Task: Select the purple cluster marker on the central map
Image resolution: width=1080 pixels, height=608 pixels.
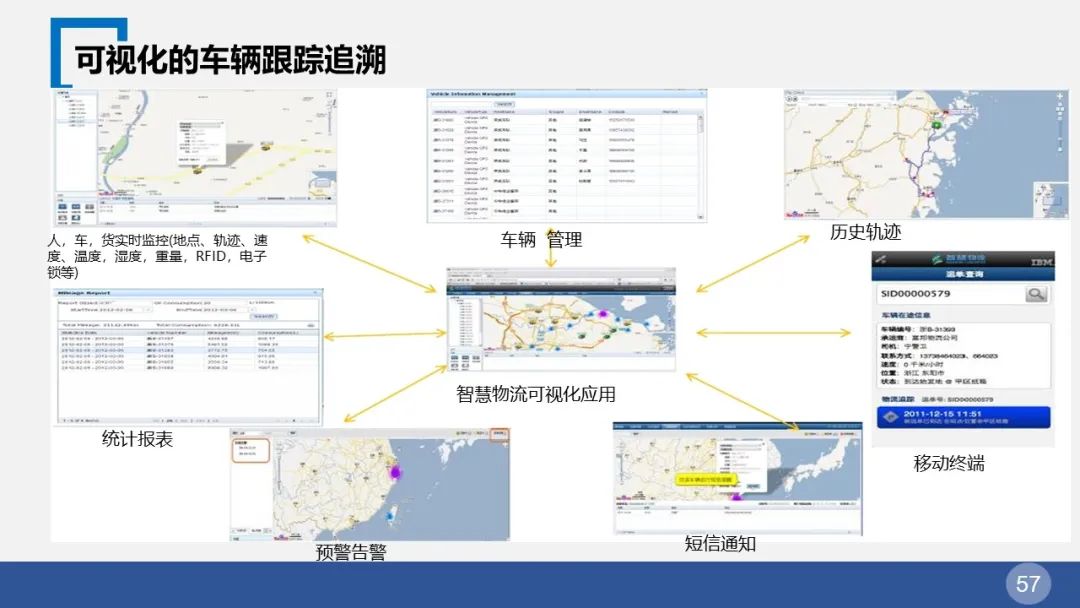Action: pos(603,313)
